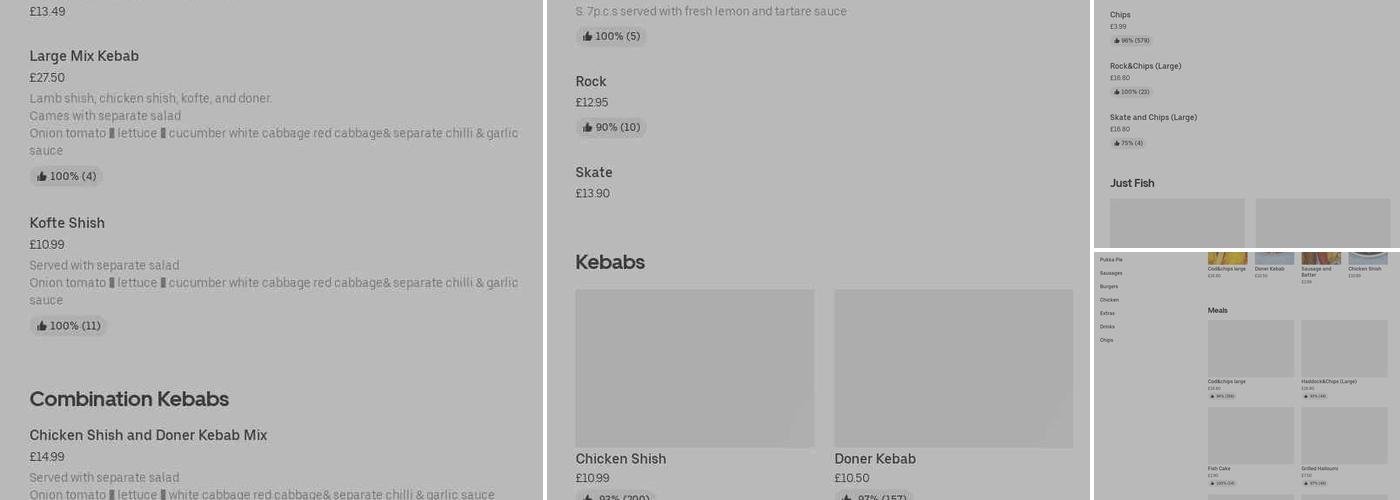This screenshot has height=500, width=1400.
Task: Click the thumbs-up badge under Skate and Chips (Large)
Action: [1128, 143]
